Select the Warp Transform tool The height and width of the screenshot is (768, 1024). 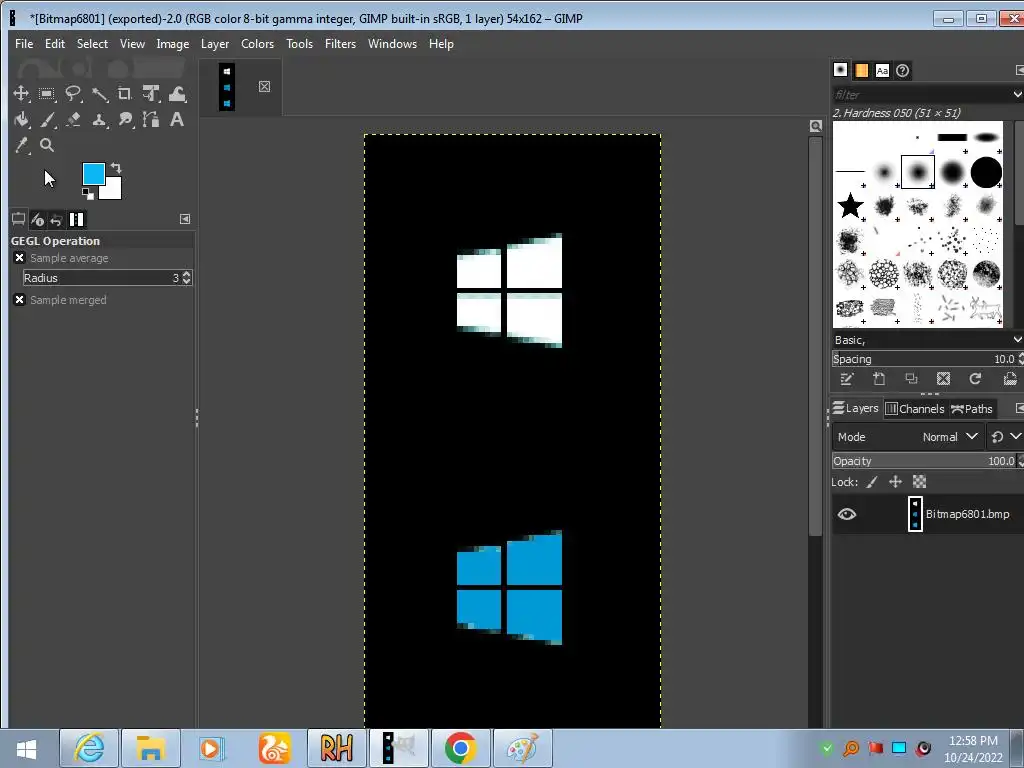coord(177,94)
